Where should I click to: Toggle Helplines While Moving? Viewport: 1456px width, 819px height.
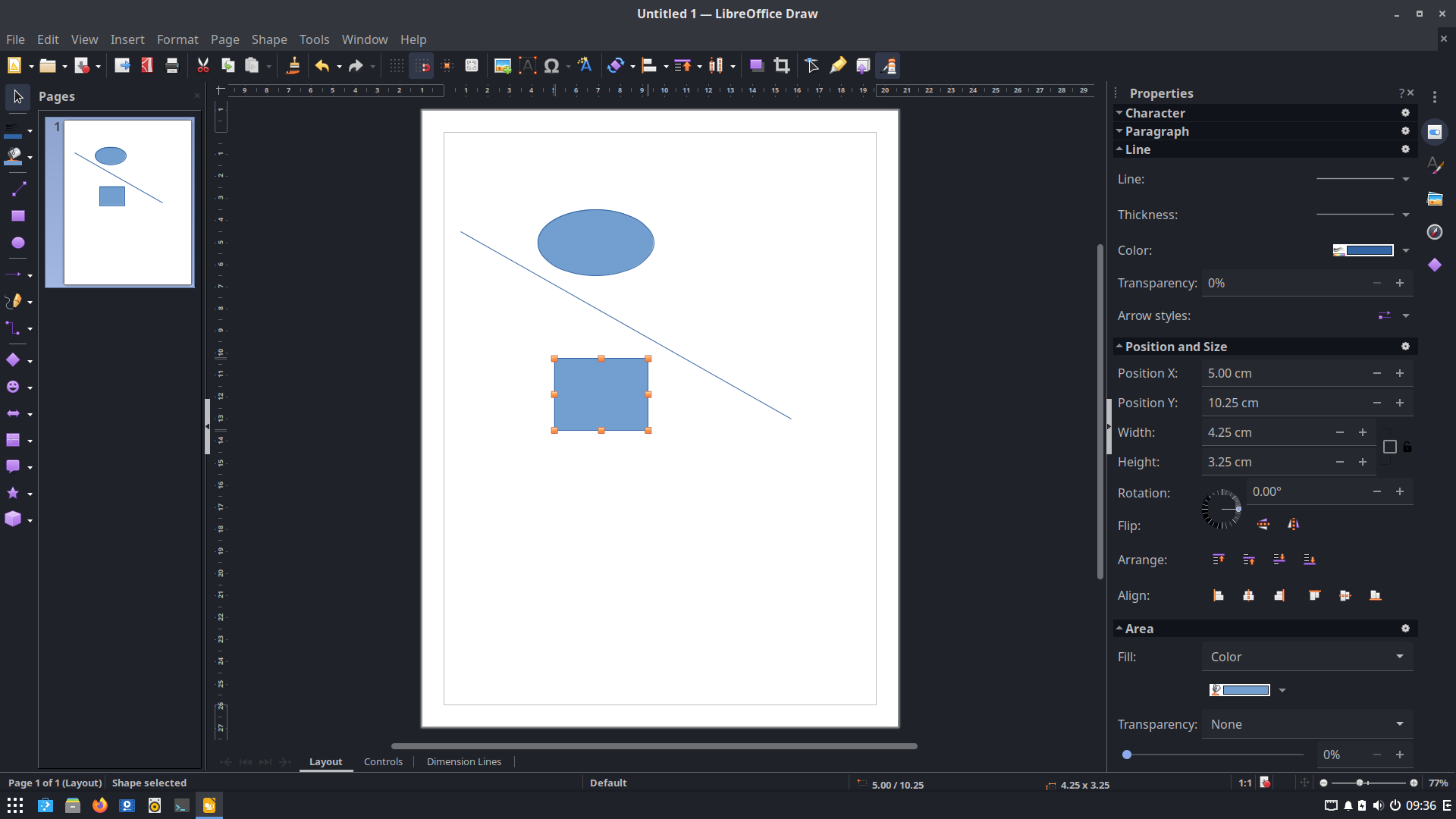(447, 66)
